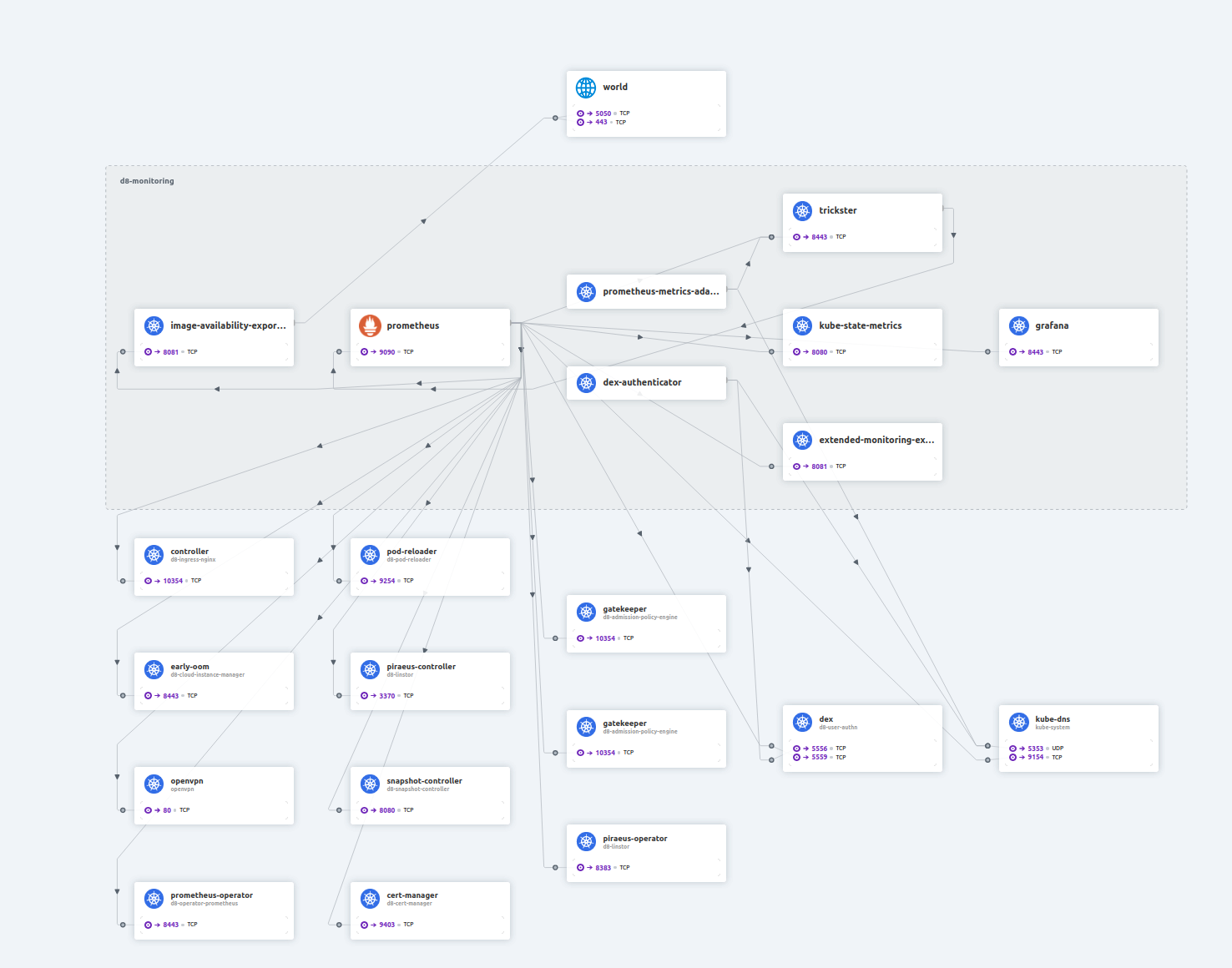Click port 9090 on prometheus card
Screen dimensions: 1232x968
coord(386,352)
